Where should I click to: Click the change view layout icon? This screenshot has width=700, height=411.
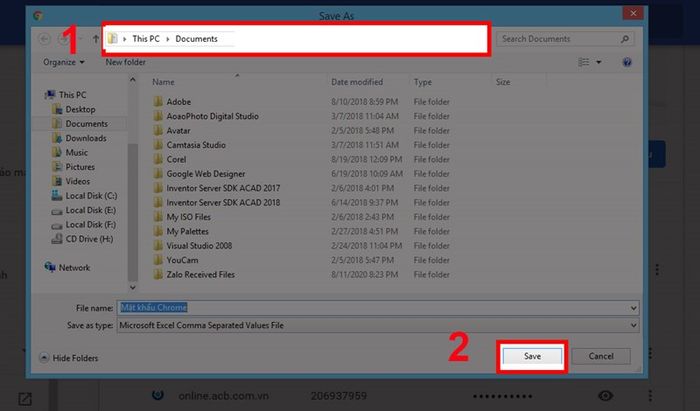tap(583, 62)
